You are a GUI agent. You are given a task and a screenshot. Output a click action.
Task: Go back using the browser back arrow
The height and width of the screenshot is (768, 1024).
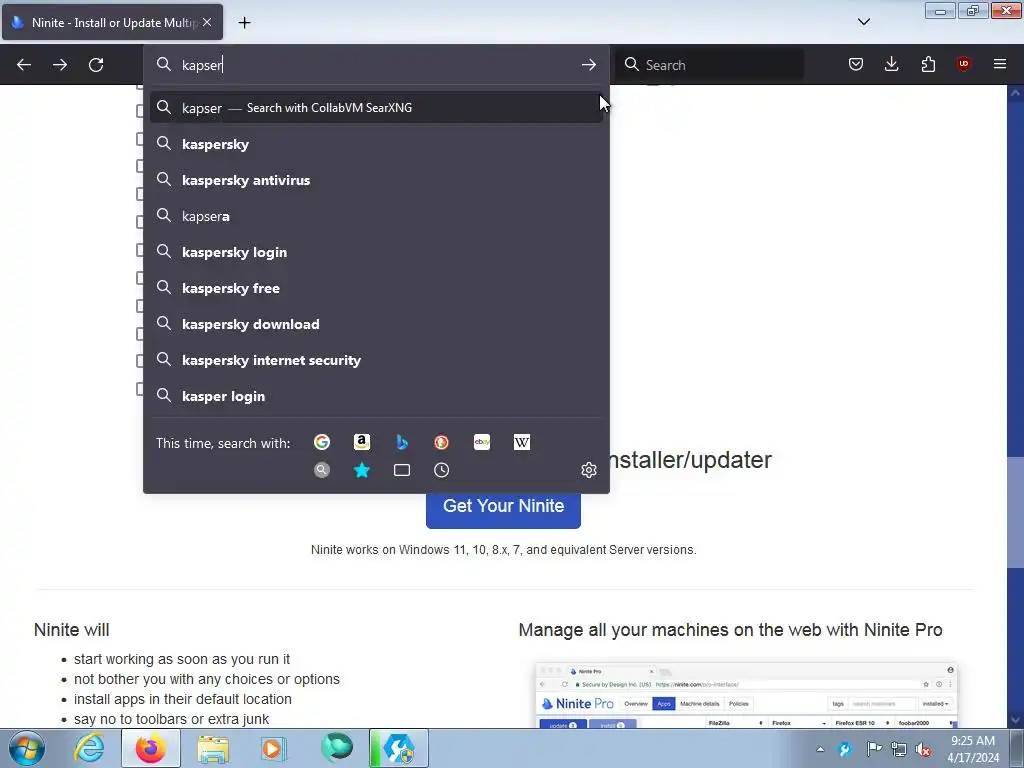tap(24, 65)
